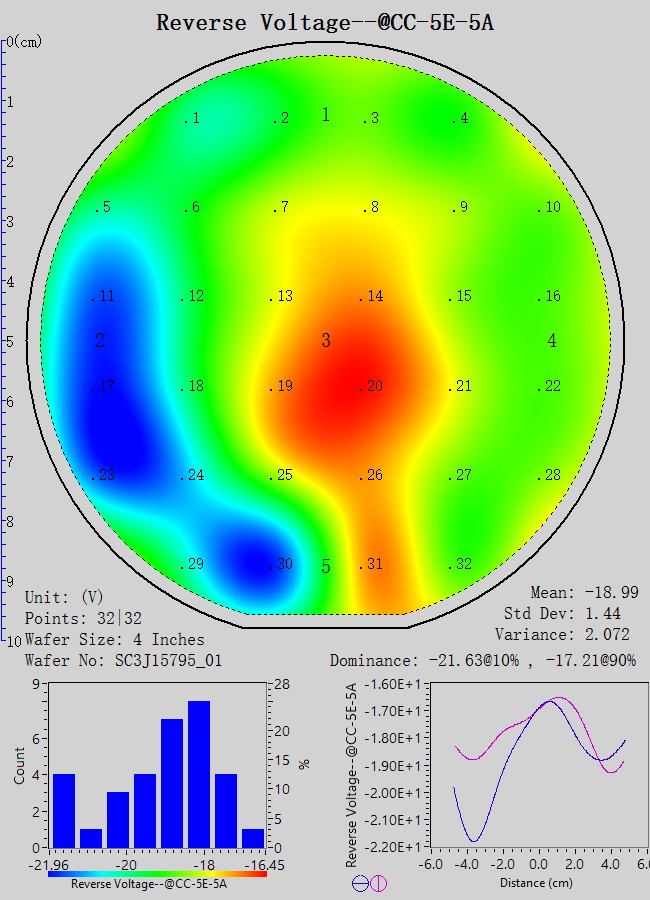Click the rainbow color scale under the histogram
This screenshot has width=650, height=900.
(x=157, y=873)
